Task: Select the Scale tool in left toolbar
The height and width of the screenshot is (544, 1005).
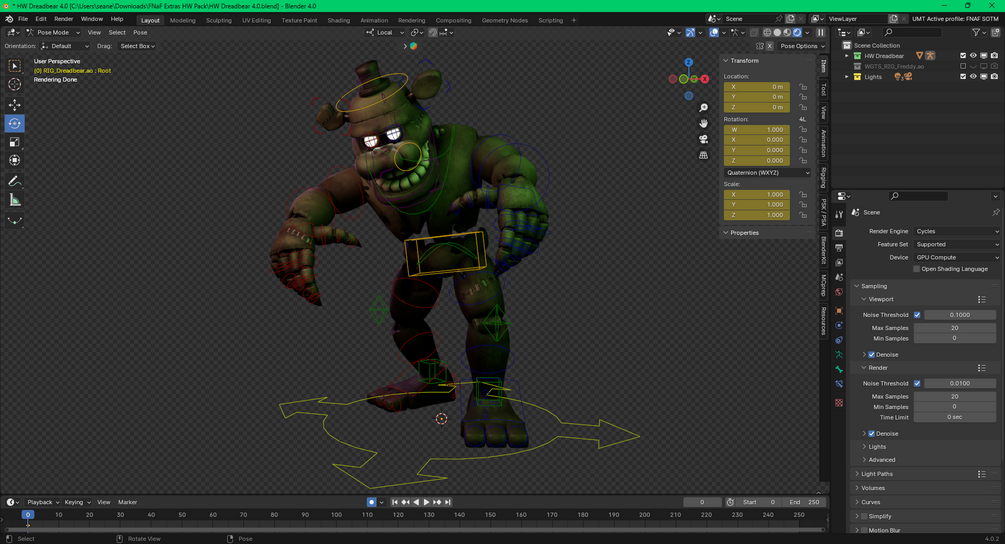Action: [15, 142]
